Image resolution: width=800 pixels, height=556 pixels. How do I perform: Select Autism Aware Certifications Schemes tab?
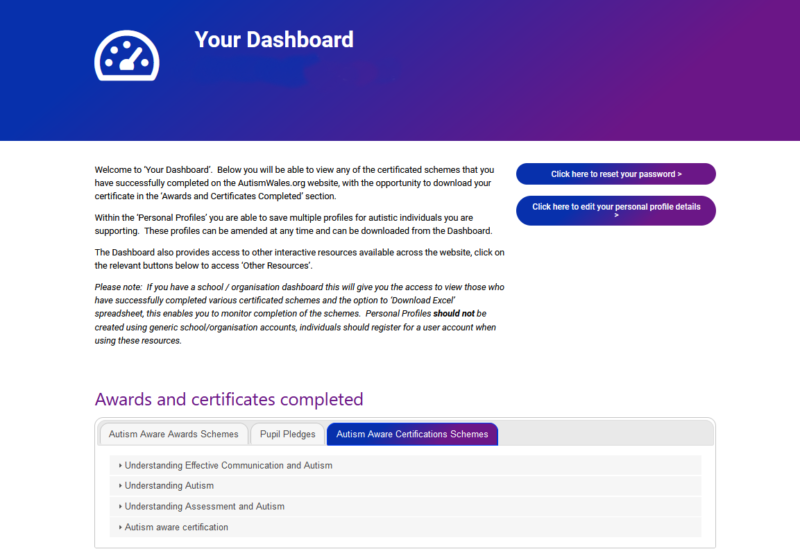tap(412, 434)
